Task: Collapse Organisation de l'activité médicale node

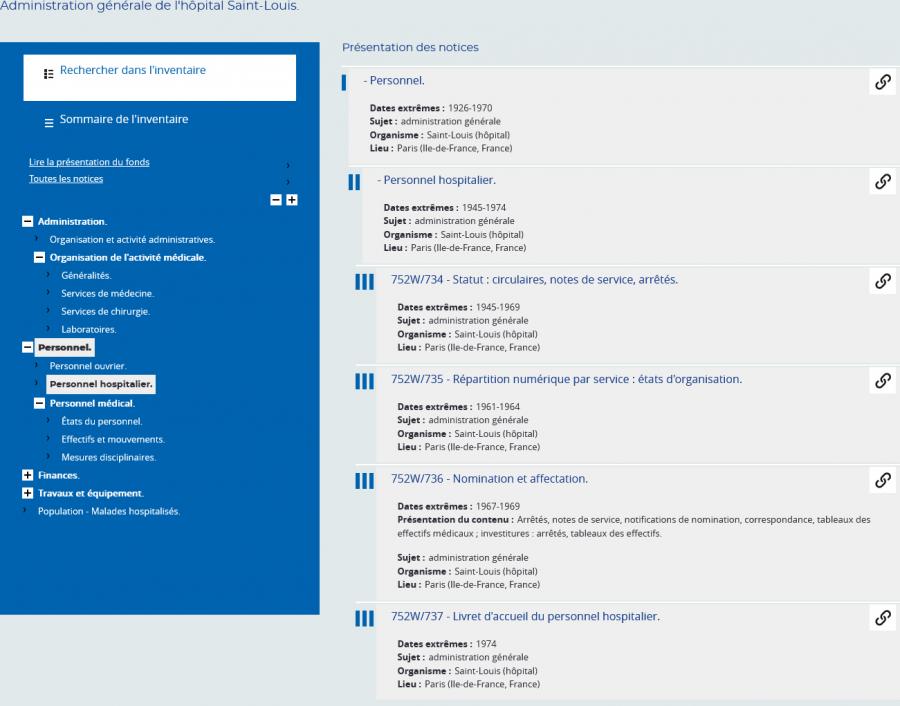Action: pyautogui.click(x=39, y=257)
